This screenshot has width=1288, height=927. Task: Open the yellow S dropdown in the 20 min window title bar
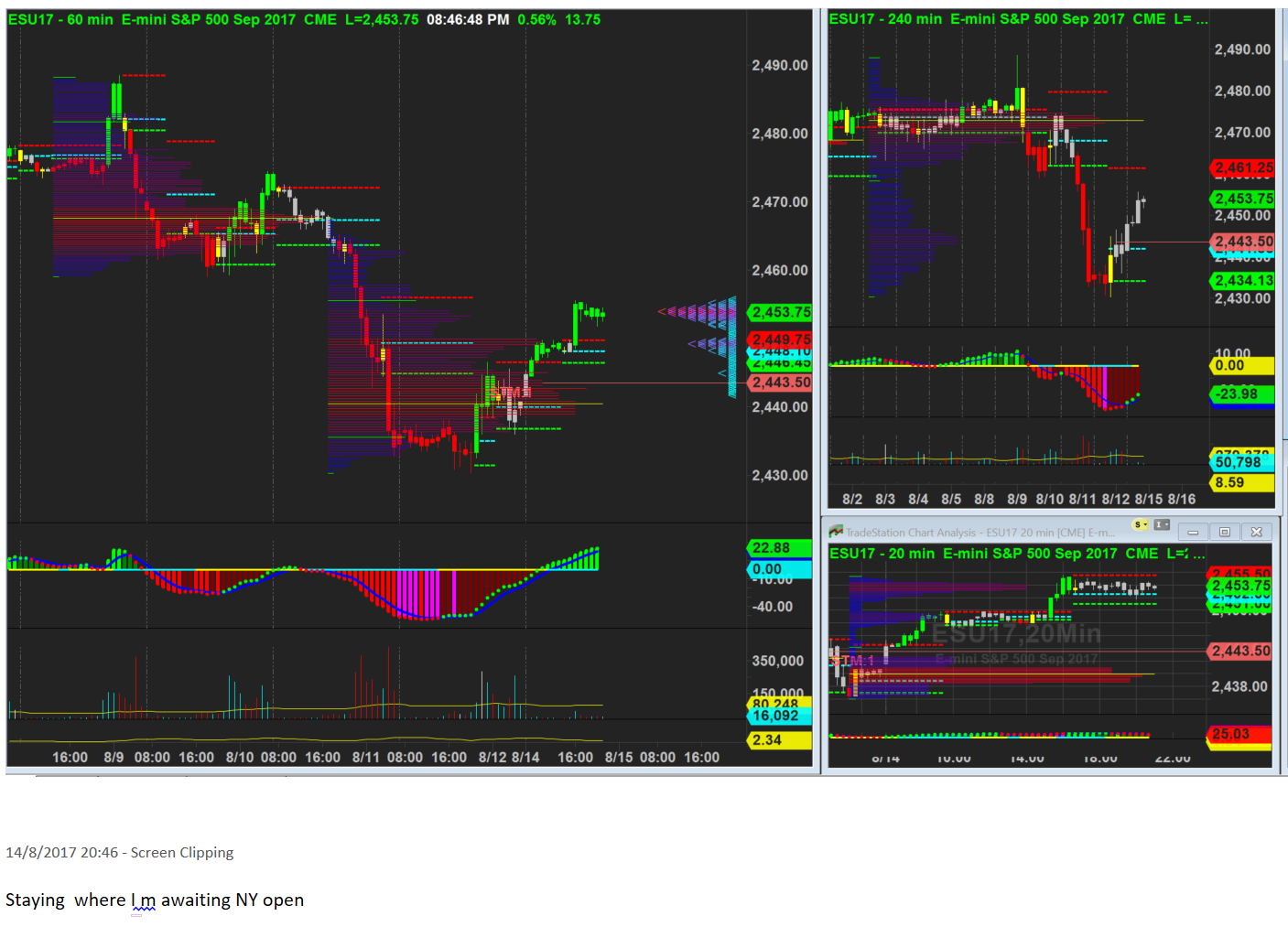pyautogui.click(x=1141, y=525)
